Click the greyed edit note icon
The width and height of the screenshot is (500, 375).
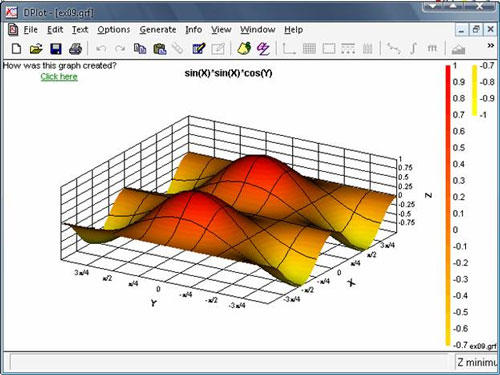(218, 49)
